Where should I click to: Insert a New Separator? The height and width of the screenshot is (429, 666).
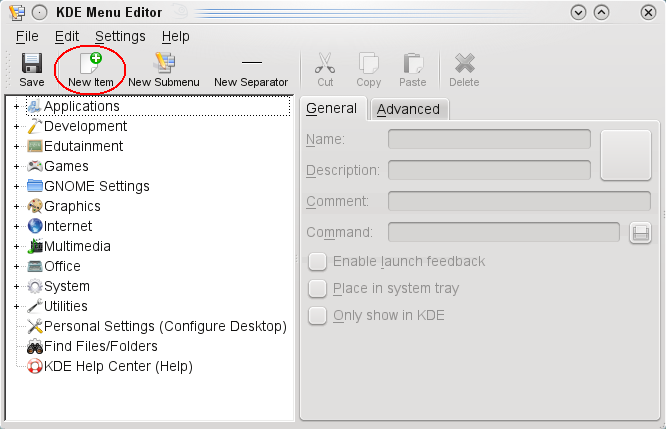coord(251,70)
